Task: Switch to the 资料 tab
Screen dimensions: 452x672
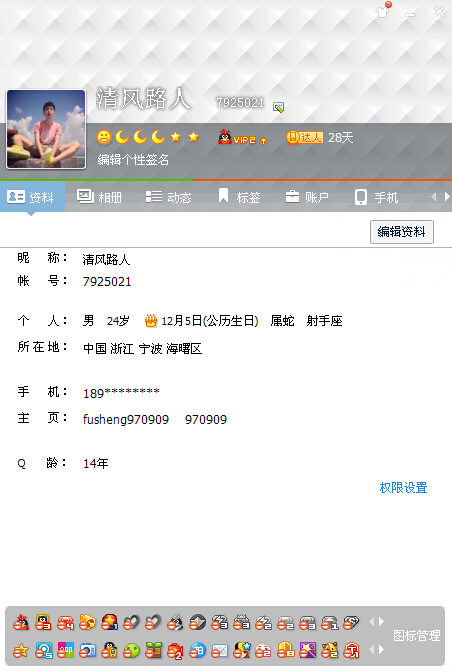Action: click(x=32, y=197)
